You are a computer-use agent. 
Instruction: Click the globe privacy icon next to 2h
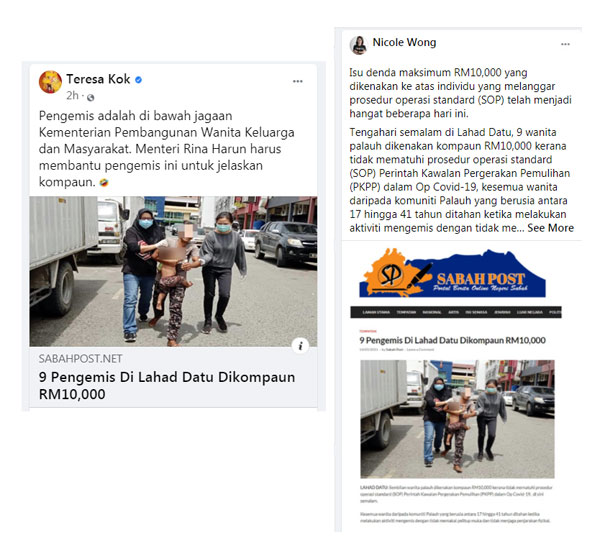(x=90, y=98)
